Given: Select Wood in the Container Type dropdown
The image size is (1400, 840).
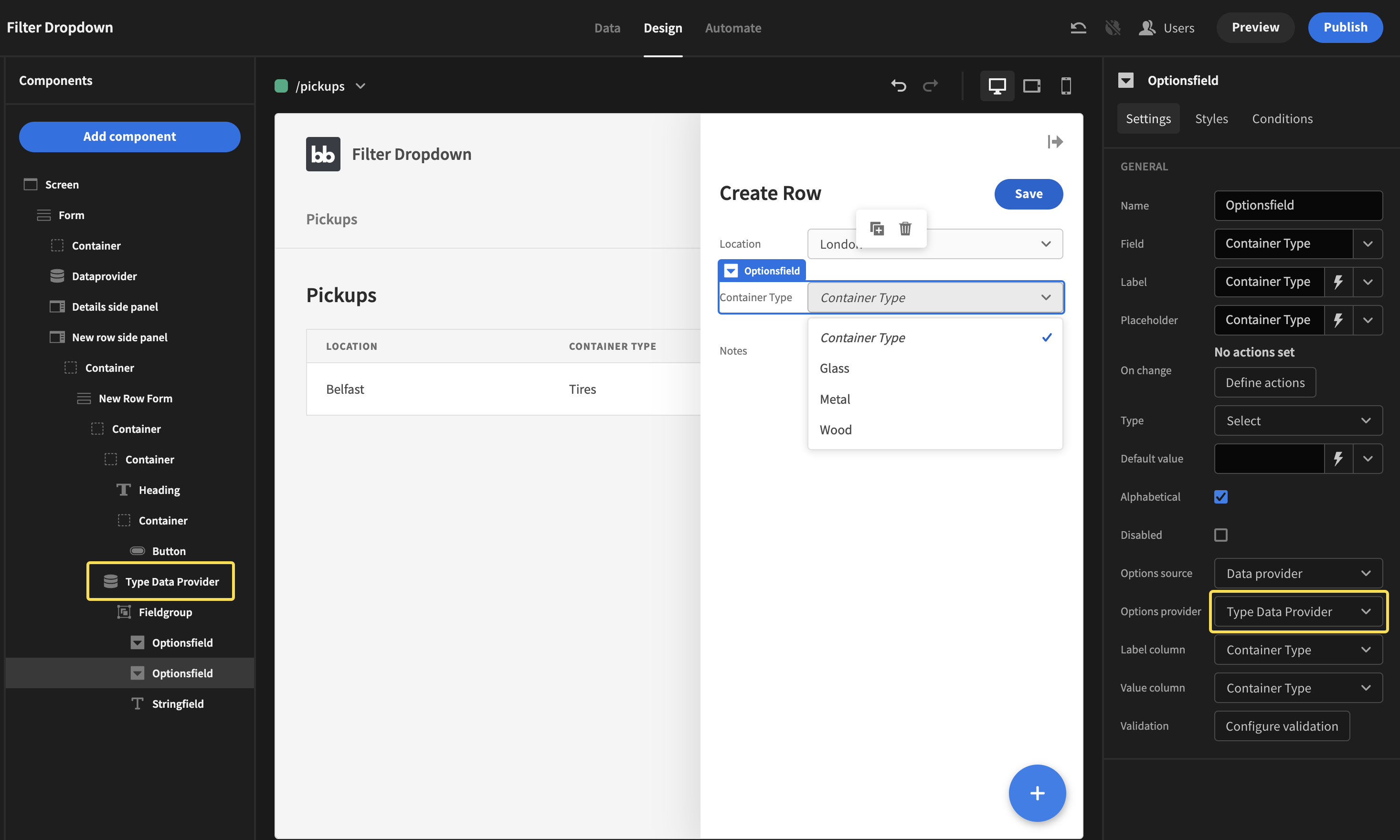Looking at the screenshot, I should pos(836,430).
